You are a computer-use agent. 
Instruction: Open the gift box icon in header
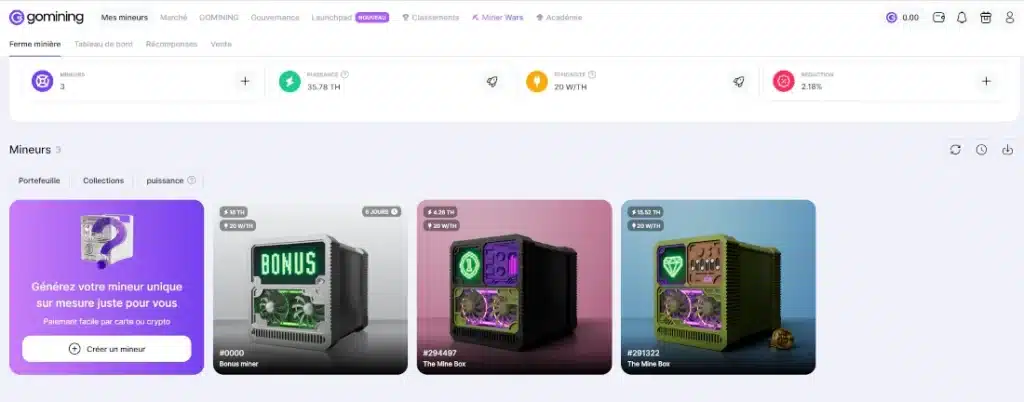tap(985, 18)
